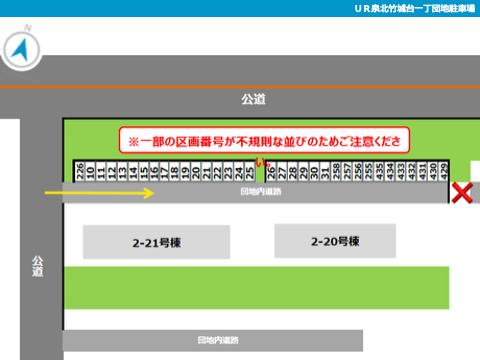Click the vertical 公道 label on left road
This screenshot has width=480, height=360.
coord(37,266)
